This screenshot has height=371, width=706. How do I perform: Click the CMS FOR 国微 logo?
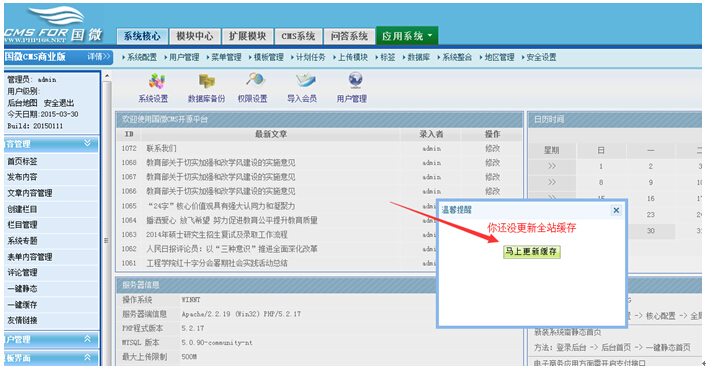click(x=53, y=25)
